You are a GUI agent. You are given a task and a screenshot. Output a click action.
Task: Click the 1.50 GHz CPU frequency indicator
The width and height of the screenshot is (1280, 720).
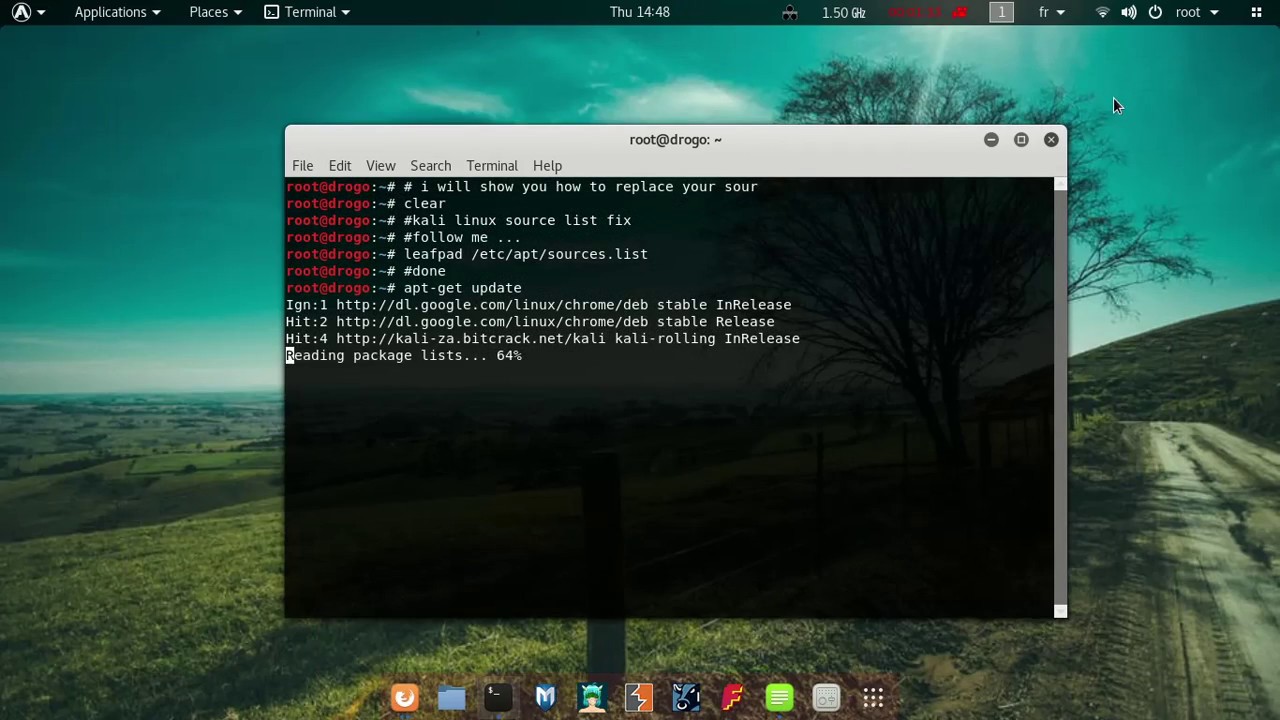[843, 12]
